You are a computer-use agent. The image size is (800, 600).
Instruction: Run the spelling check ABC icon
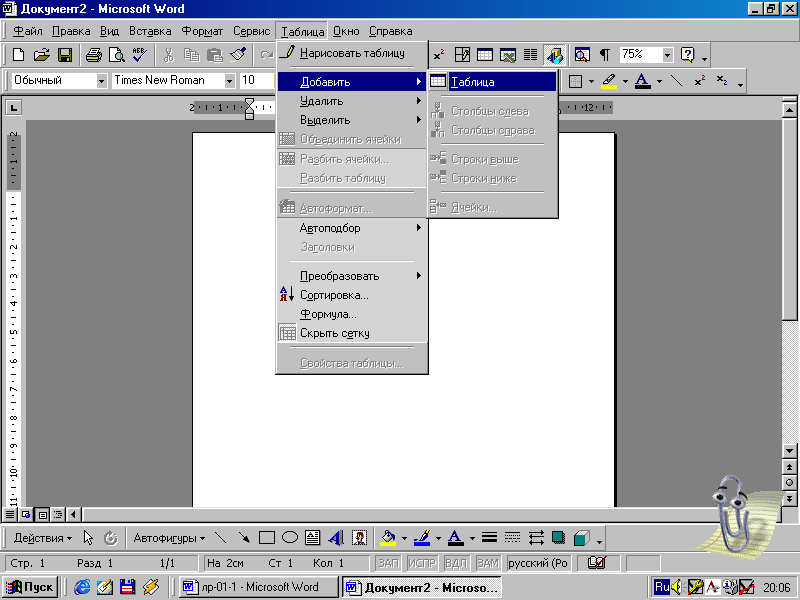(x=140, y=55)
